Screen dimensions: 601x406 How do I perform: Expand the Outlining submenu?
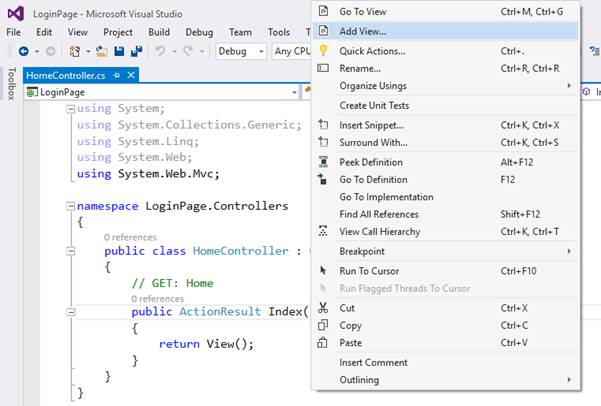(569, 380)
